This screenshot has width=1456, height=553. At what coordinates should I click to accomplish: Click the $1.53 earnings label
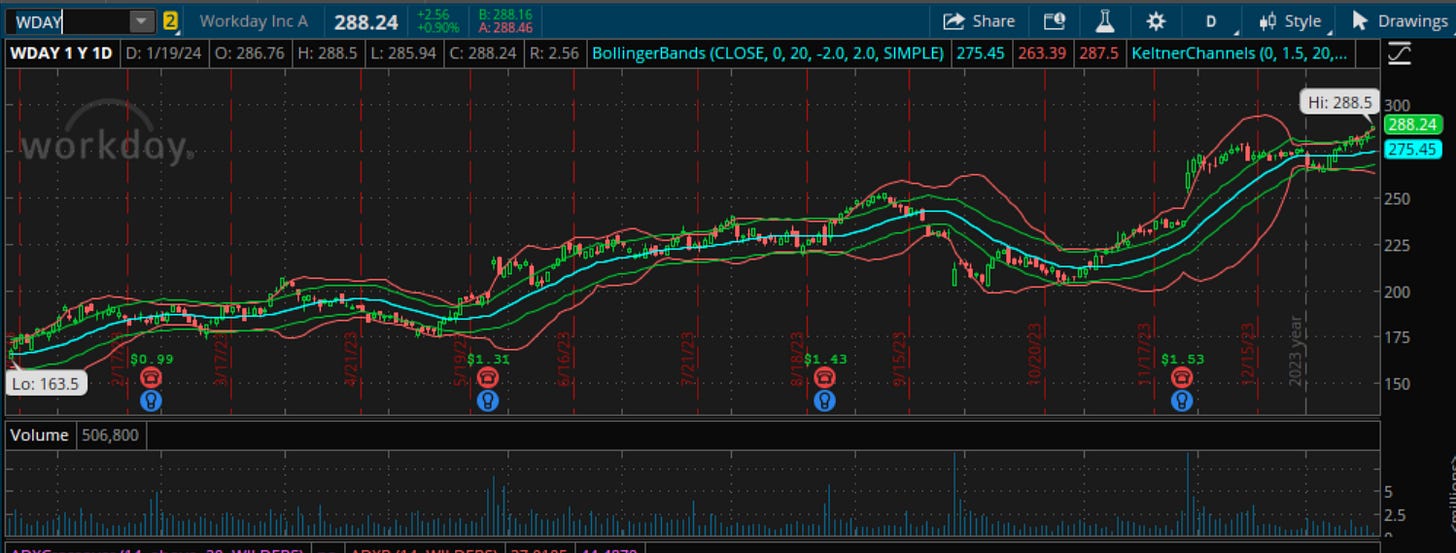coord(1182,358)
